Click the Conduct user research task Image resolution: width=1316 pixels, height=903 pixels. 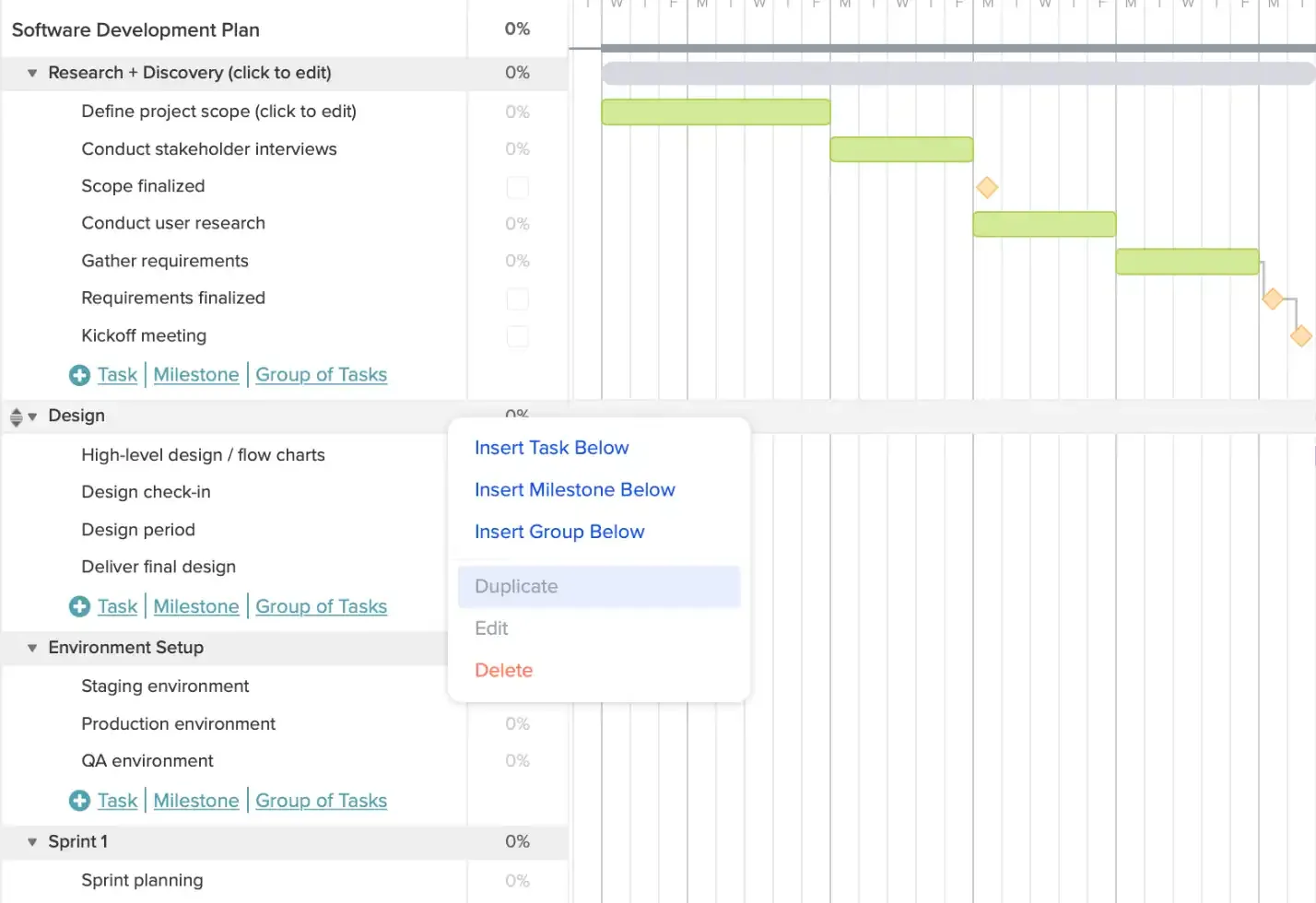point(173,224)
